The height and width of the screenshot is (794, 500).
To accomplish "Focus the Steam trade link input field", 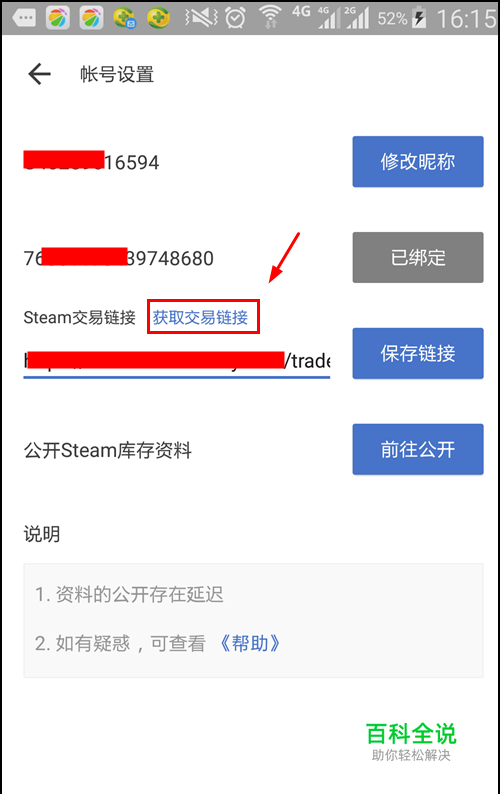I will click(x=177, y=362).
